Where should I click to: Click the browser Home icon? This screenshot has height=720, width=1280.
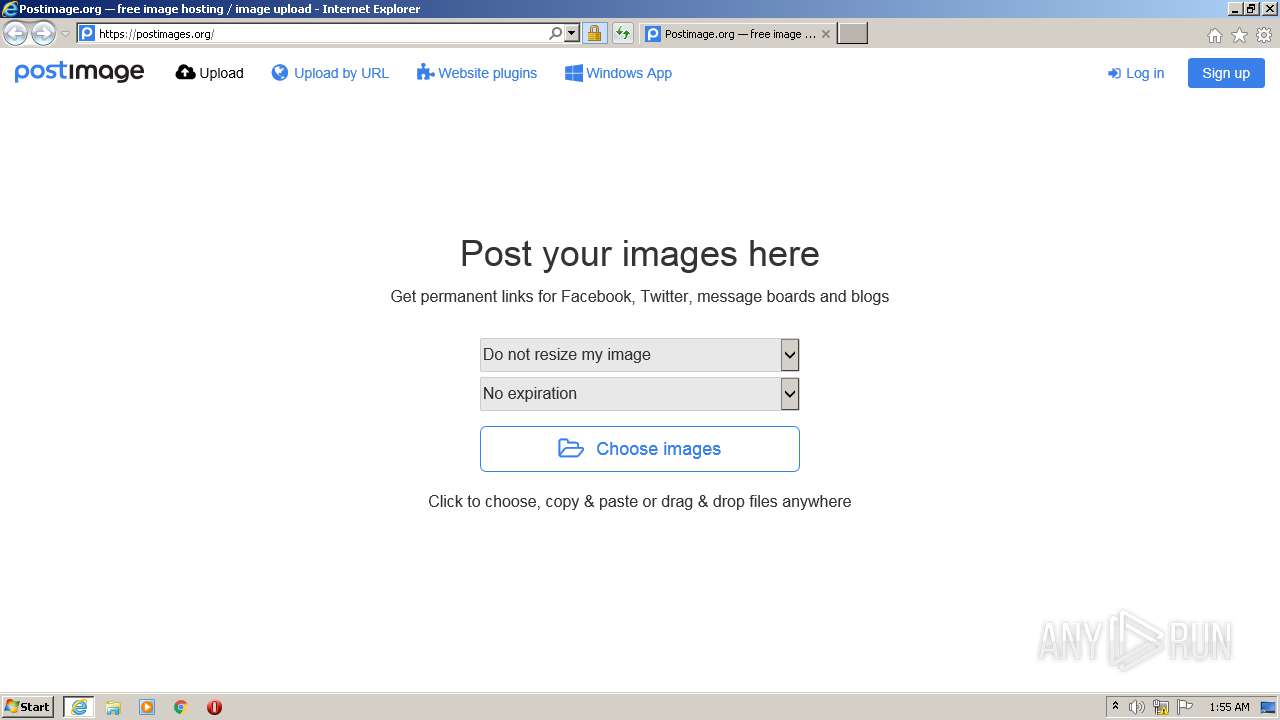(1214, 35)
